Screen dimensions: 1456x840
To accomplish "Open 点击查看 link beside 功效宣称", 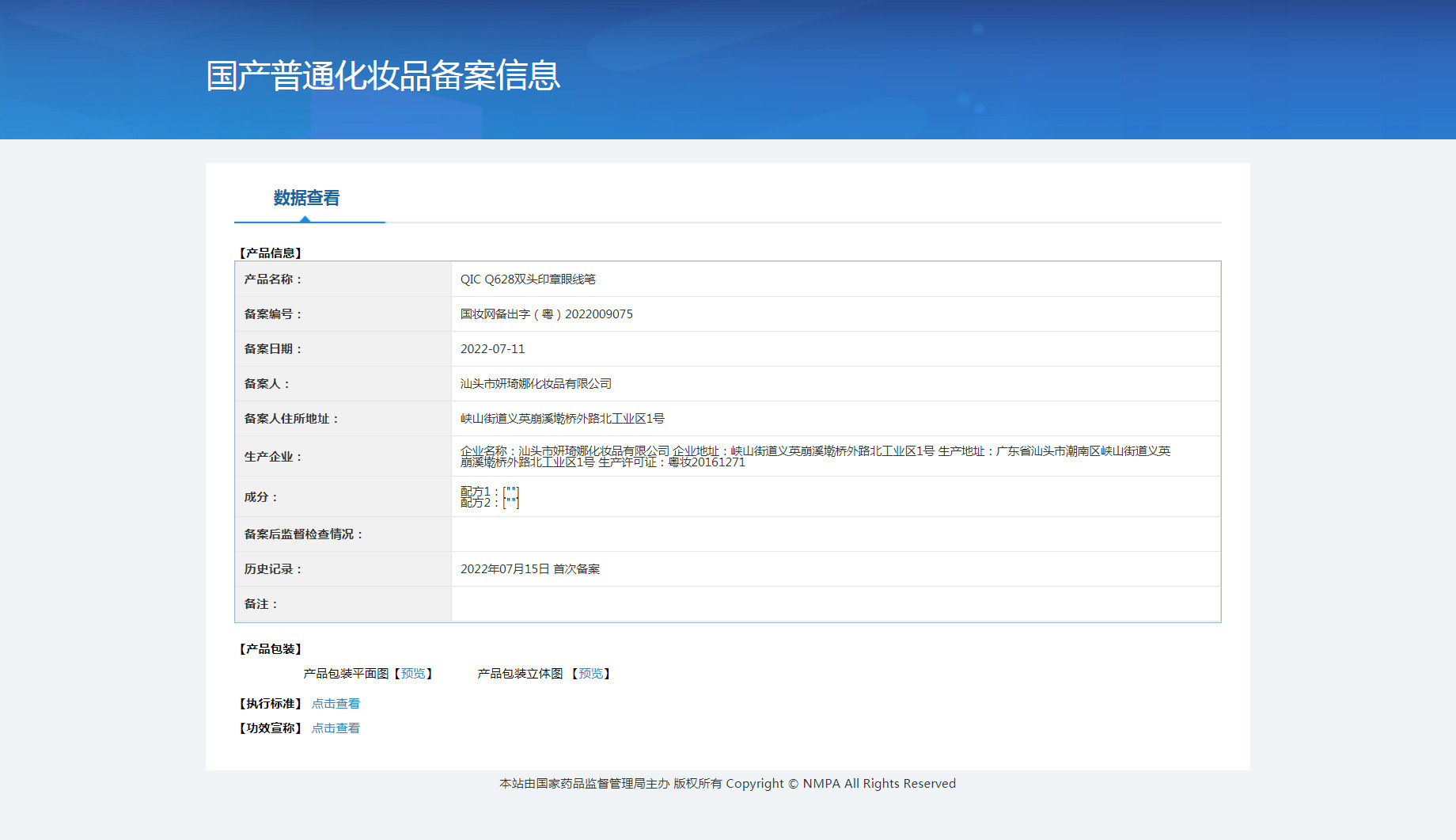I will 336,728.
